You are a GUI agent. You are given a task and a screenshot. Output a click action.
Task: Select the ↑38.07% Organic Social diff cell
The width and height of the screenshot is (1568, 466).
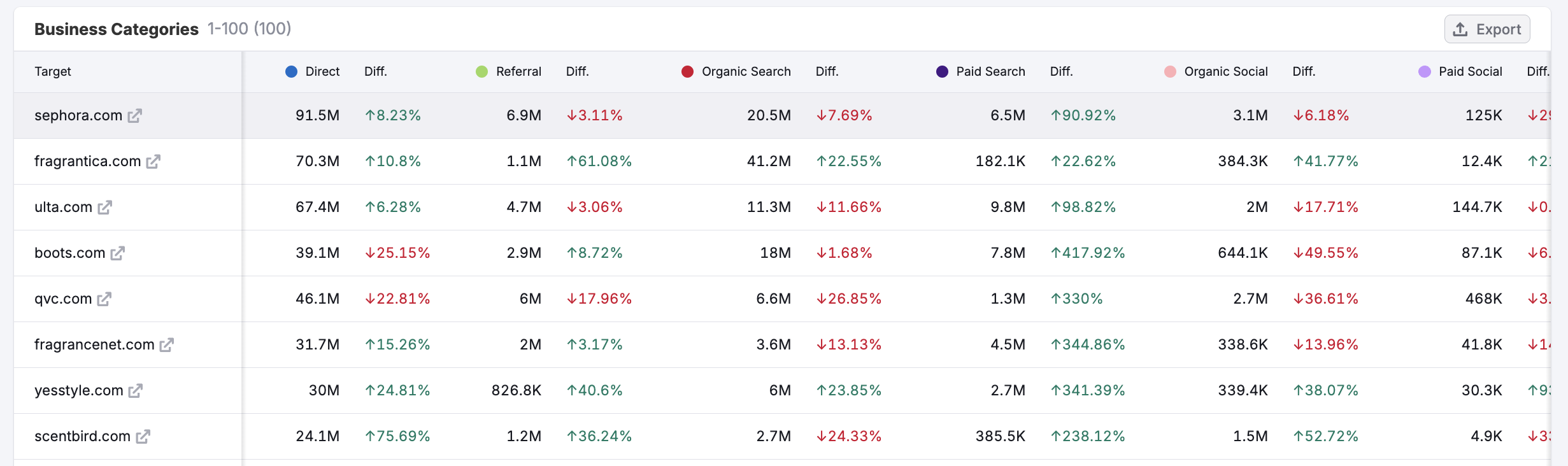tap(1325, 390)
